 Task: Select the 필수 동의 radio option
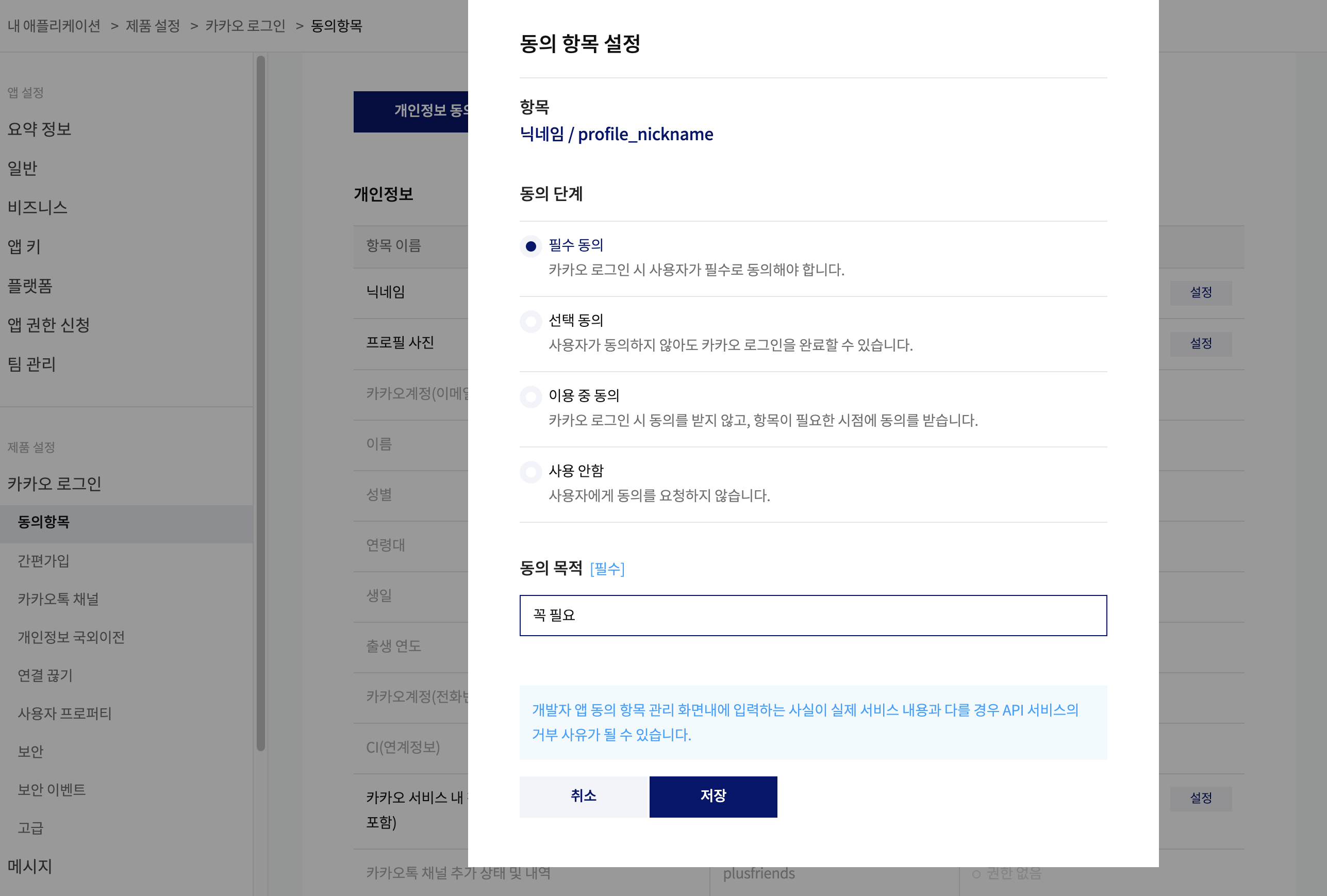[530, 246]
